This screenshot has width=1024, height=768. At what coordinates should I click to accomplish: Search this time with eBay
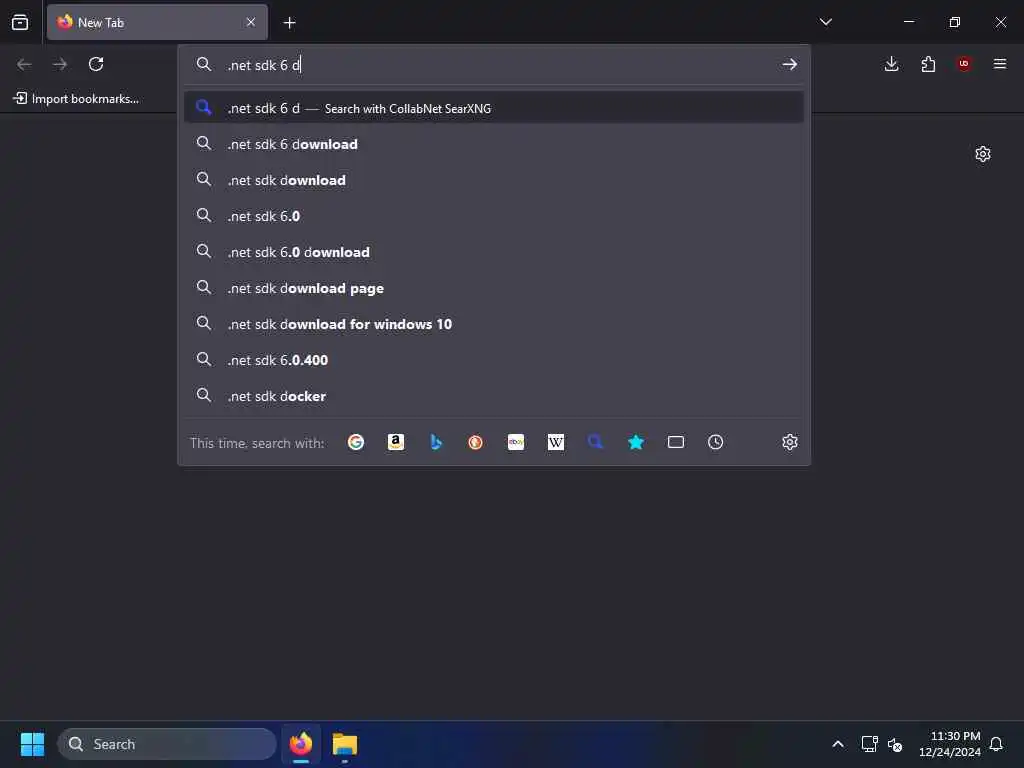coord(516,442)
